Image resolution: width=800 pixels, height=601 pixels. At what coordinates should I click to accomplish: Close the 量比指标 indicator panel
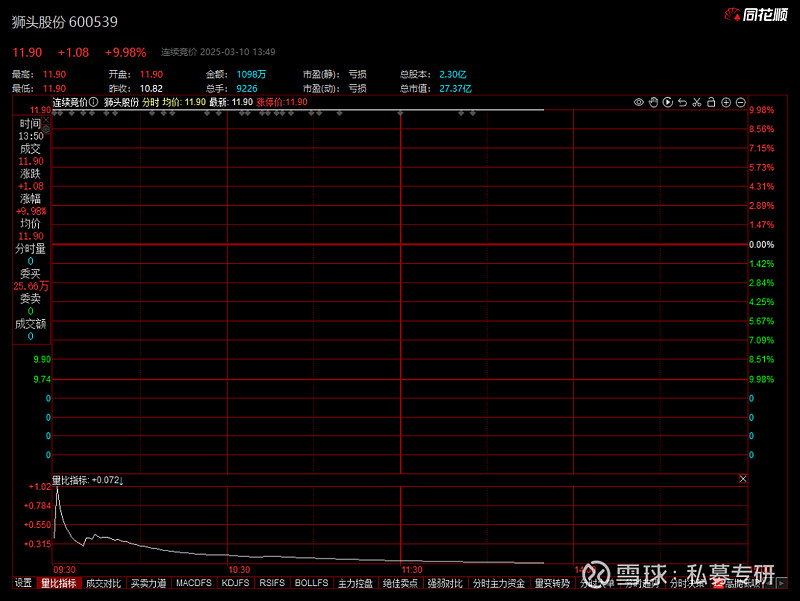[743, 479]
